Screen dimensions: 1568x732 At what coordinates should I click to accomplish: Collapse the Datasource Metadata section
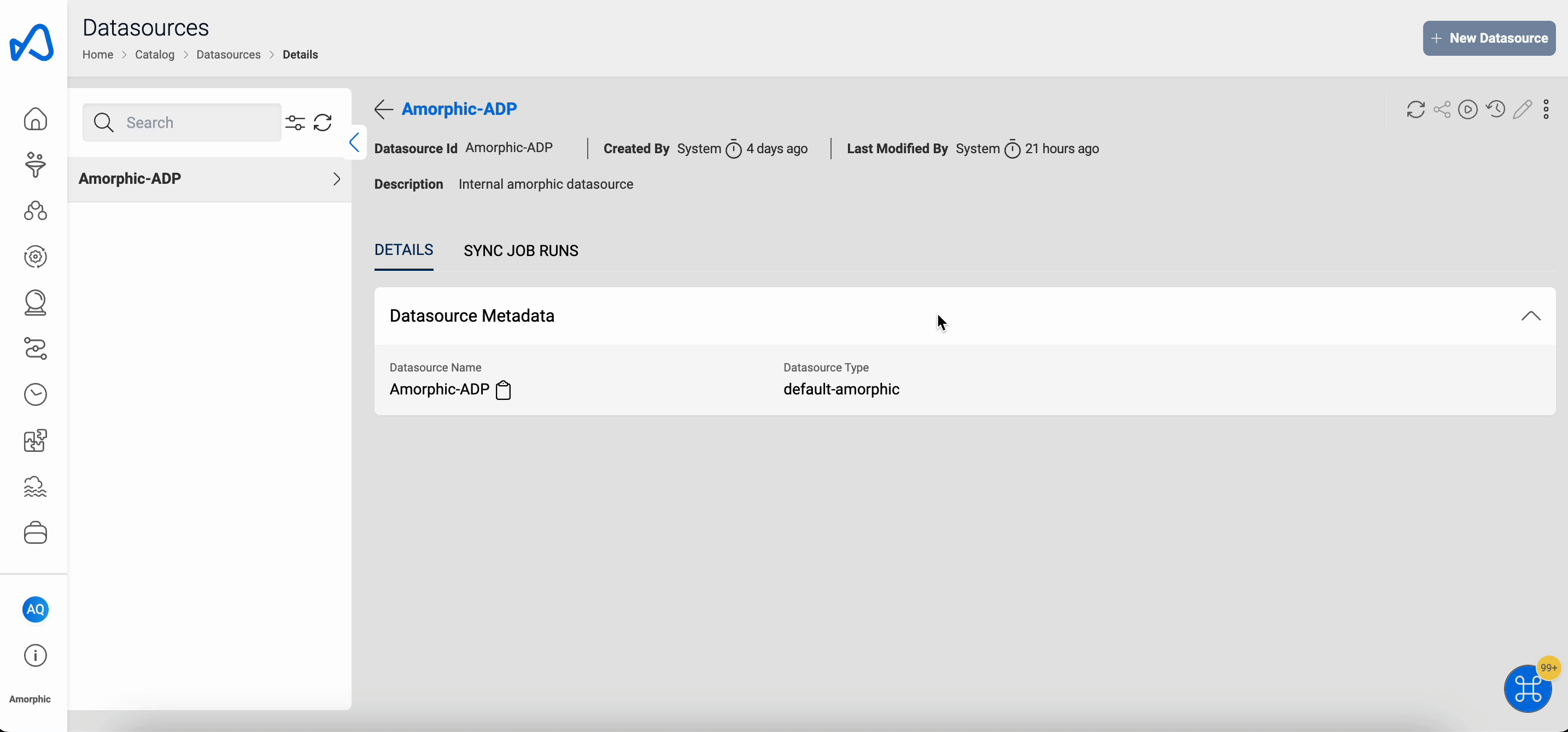(1531, 316)
